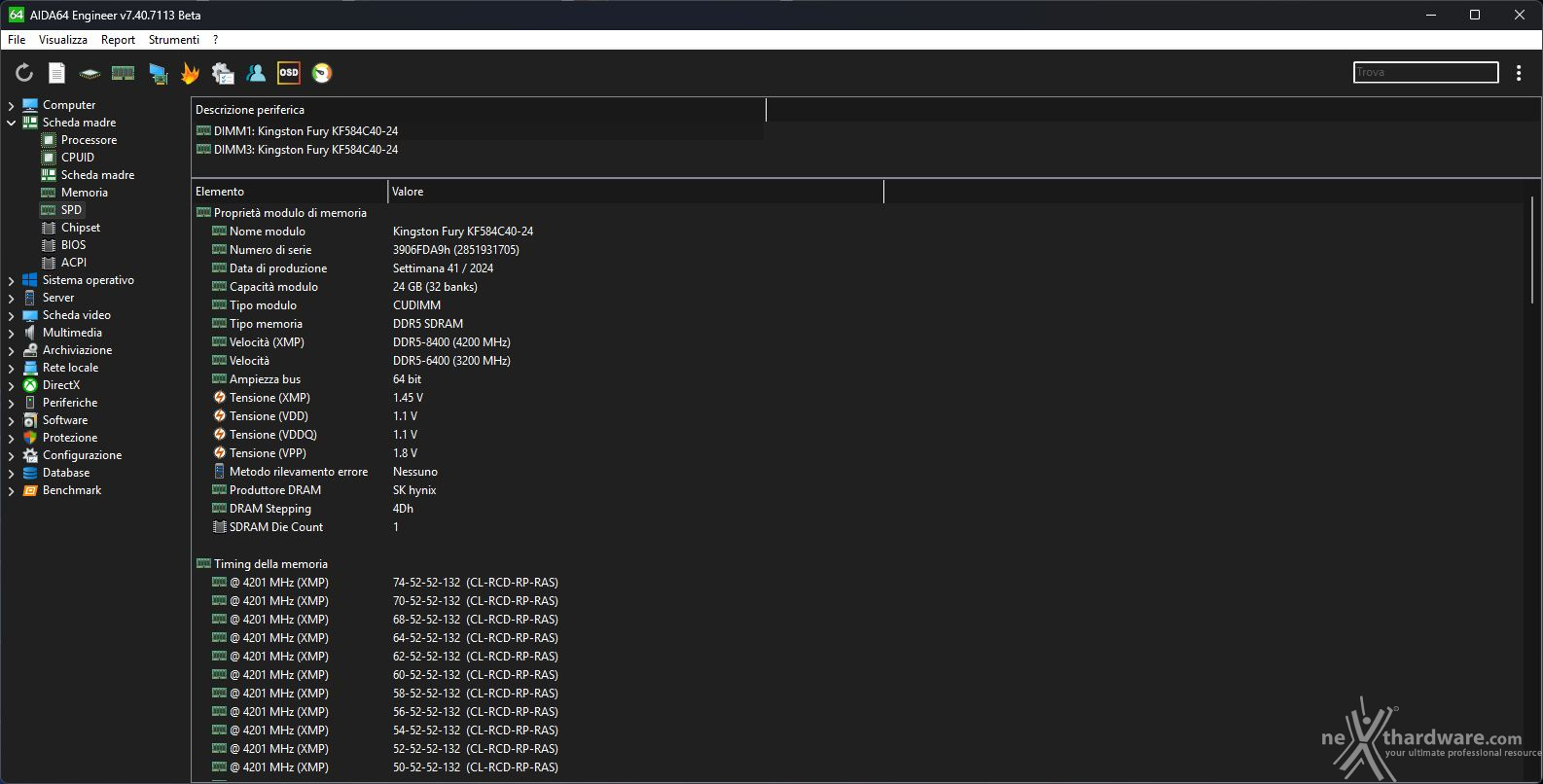Click the Timing della memoria section icon

pos(203,564)
